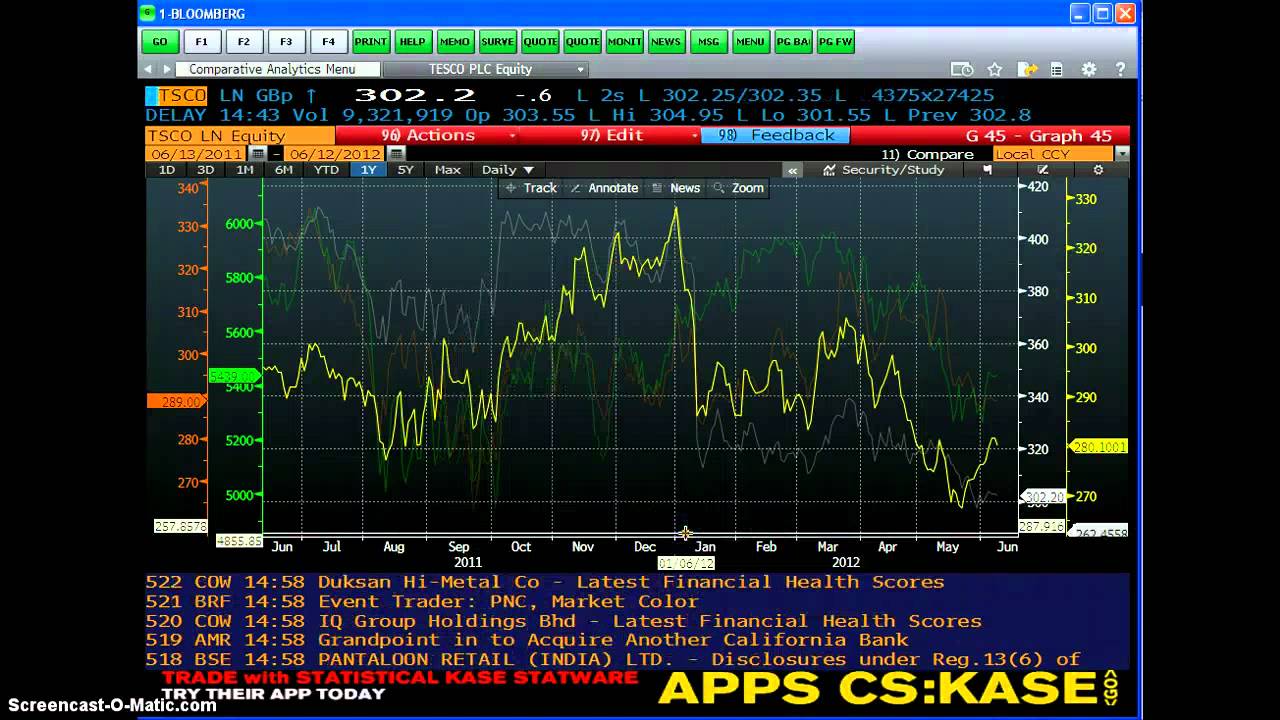
Task: Click the F3 function key button
Action: (x=286, y=42)
